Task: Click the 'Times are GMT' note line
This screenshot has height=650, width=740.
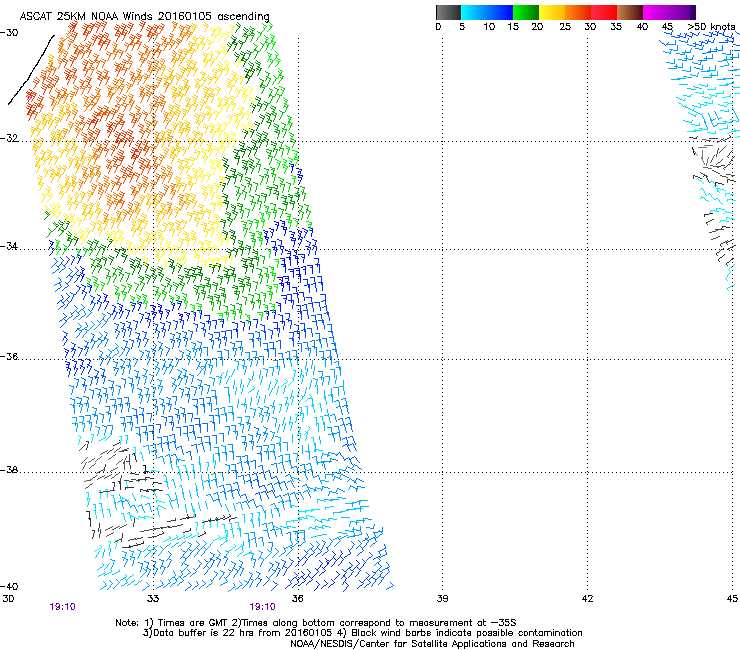Action: (x=316, y=623)
